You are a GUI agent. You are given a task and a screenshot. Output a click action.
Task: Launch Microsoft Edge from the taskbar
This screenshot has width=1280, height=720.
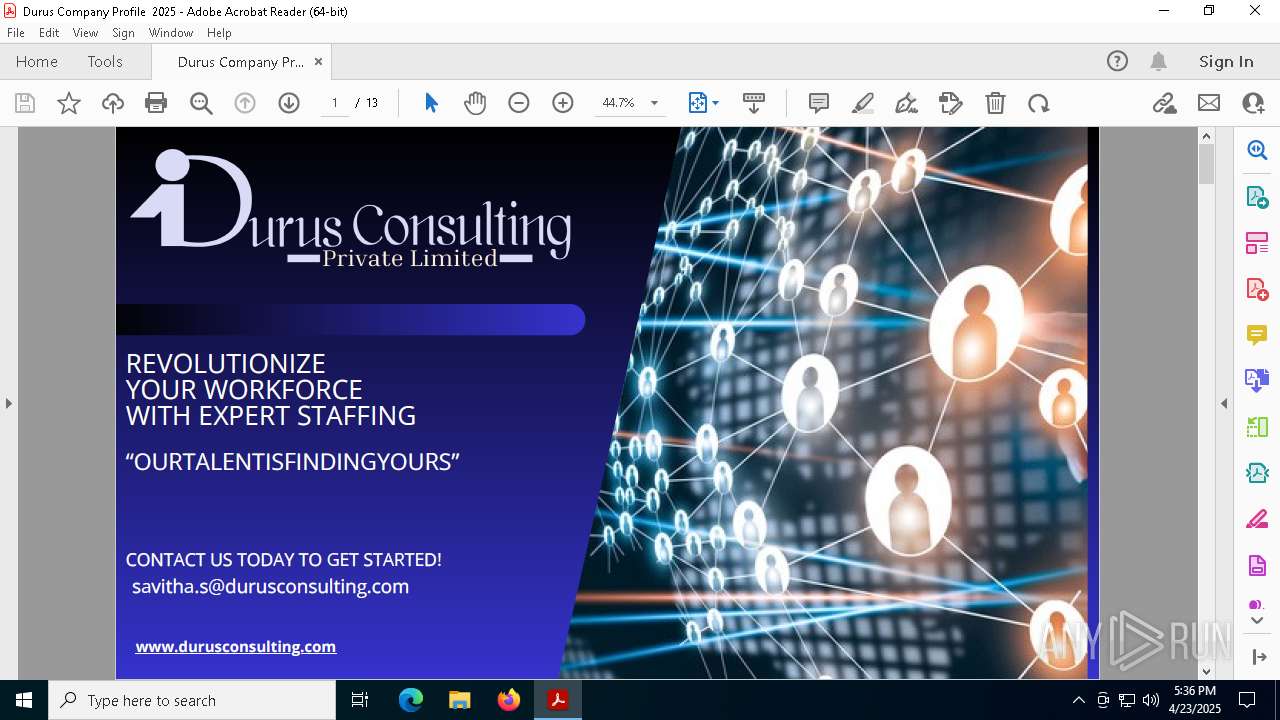click(x=411, y=700)
